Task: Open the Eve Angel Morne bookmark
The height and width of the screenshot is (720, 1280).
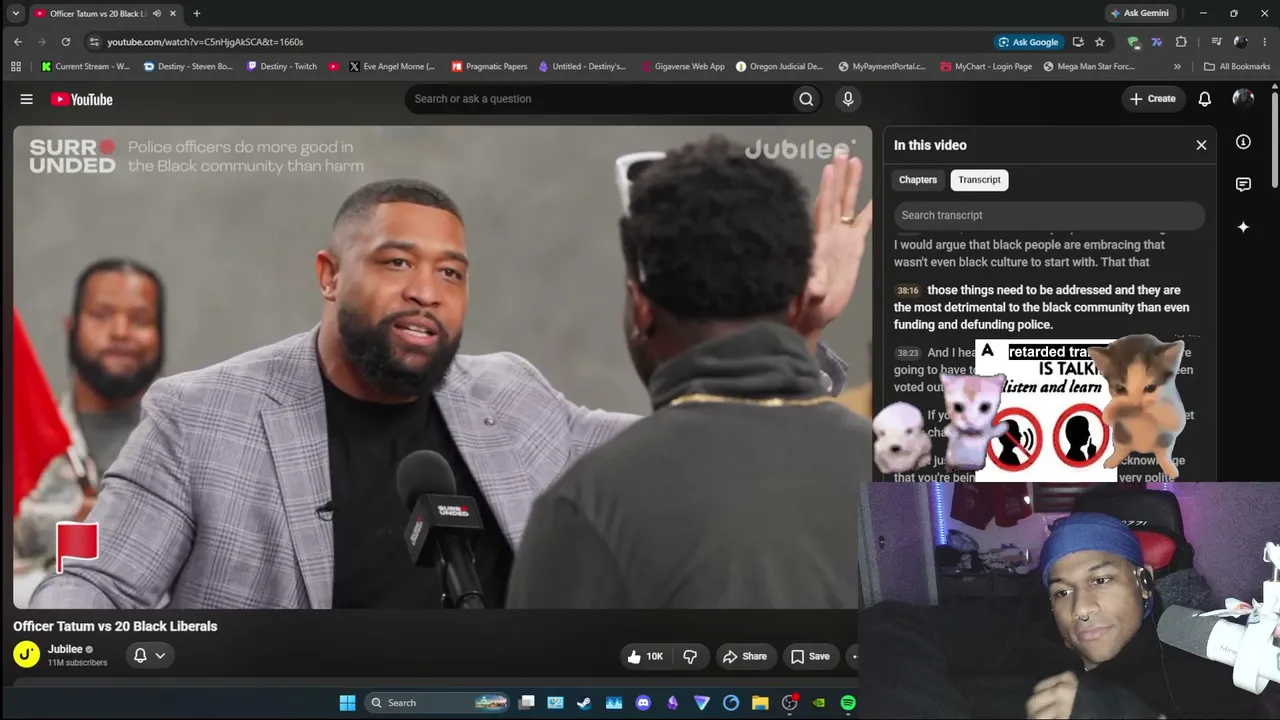Action: [x=392, y=67]
